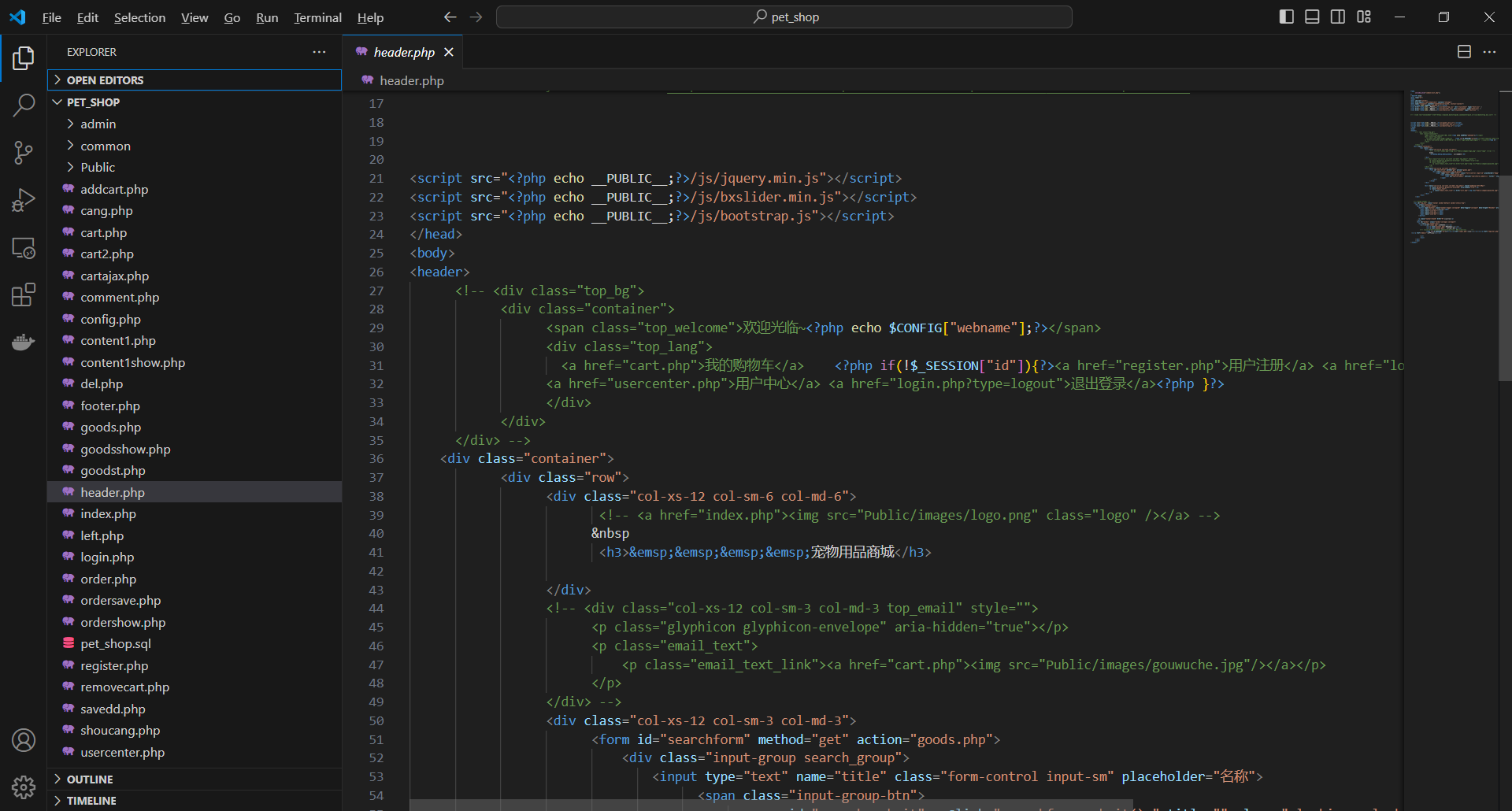This screenshot has height=811, width=1512.
Task: Open Customize Layout icon
Action: click(x=1364, y=17)
